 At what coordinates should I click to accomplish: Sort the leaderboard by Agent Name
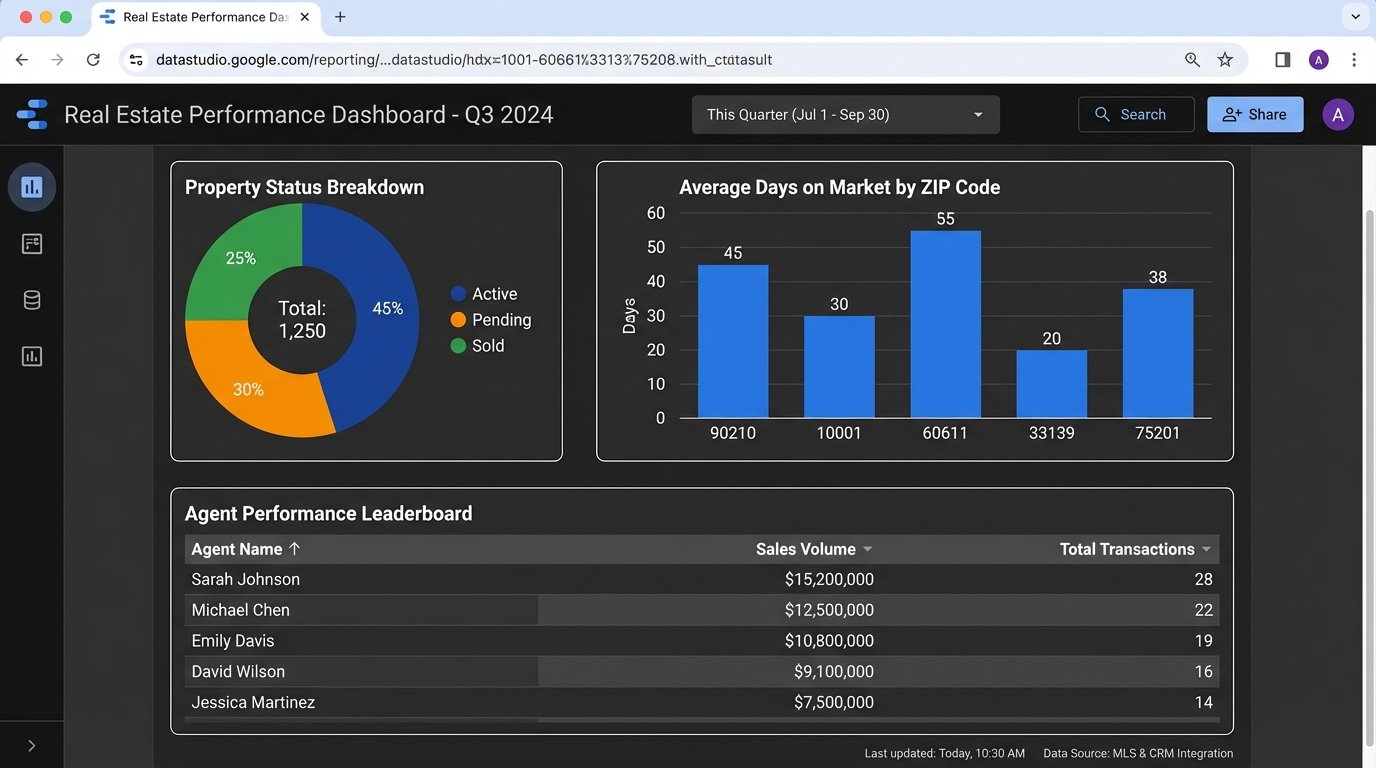tap(245, 548)
